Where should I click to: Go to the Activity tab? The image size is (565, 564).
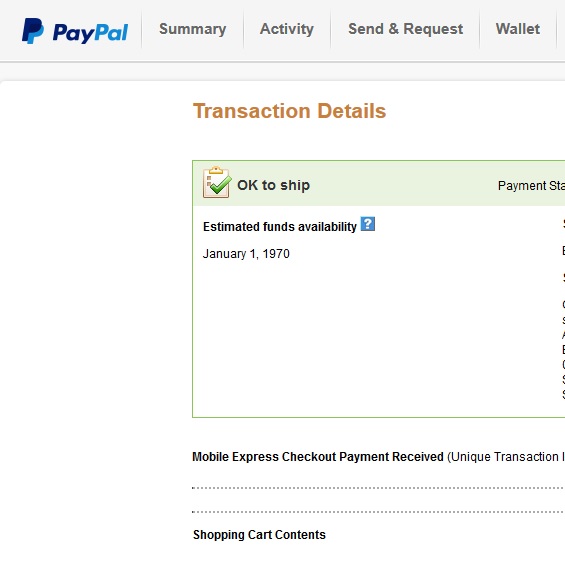point(287,29)
